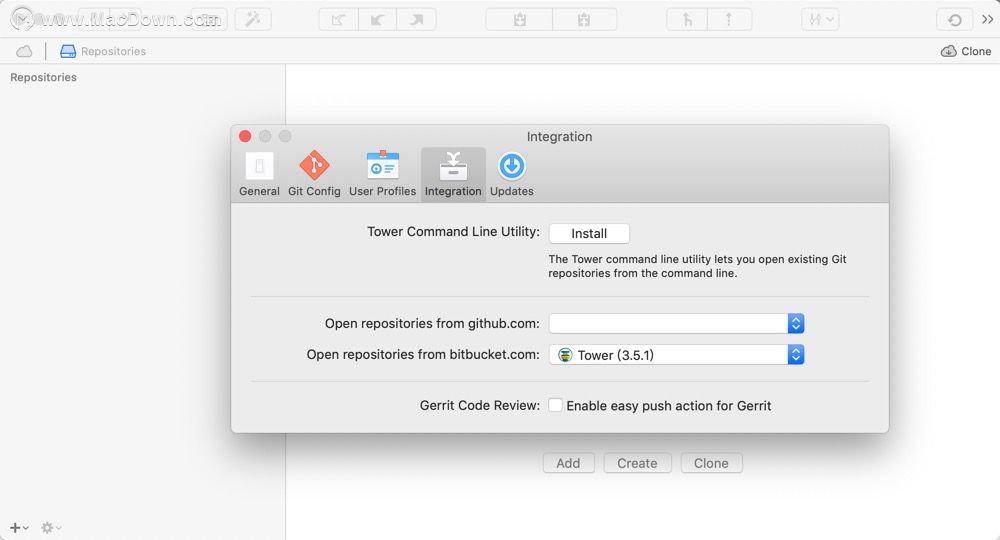The height and width of the screenshot is (540, 1000).
Task: Click the Merge toolbar icon
Action: [687, 19]
